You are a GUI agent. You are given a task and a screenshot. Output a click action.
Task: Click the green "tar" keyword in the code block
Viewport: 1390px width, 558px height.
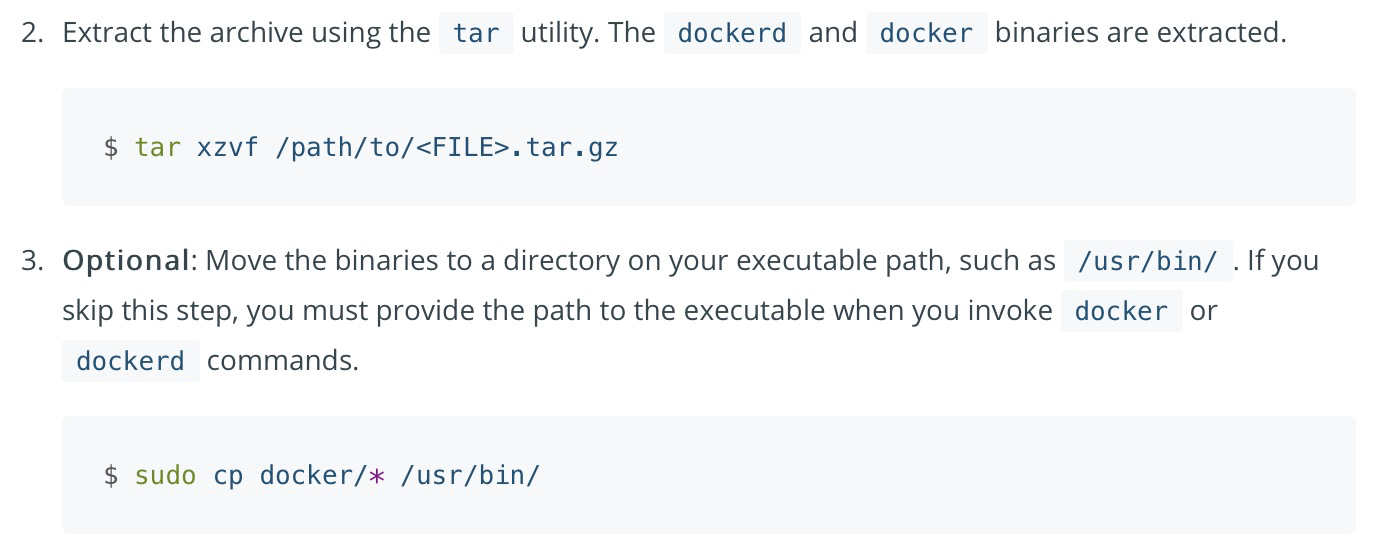click(158, 148)
